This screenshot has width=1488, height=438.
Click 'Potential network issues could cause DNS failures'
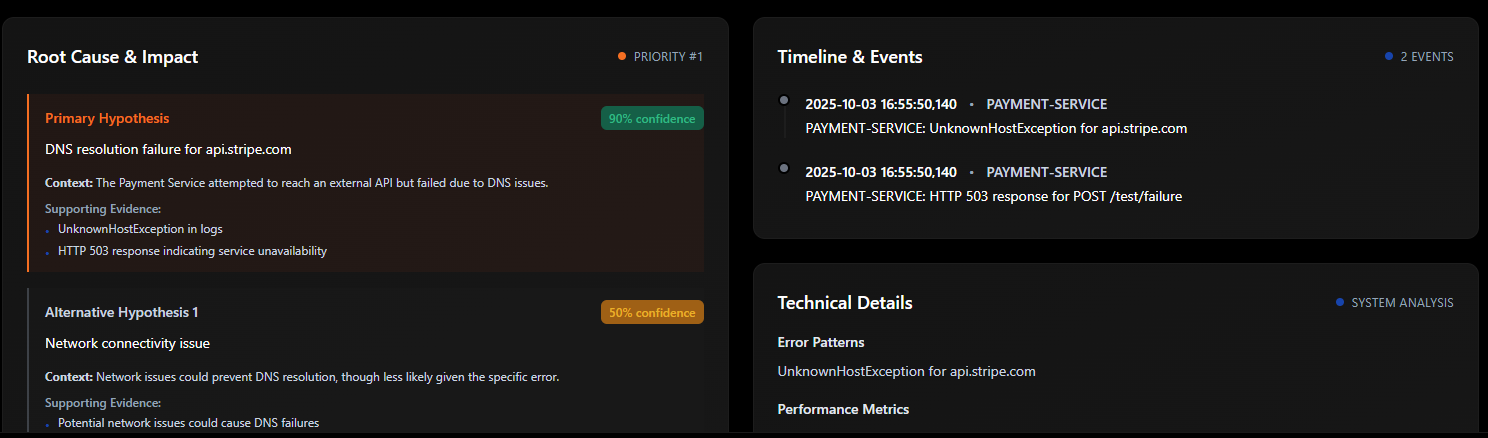tap(188, 423)
